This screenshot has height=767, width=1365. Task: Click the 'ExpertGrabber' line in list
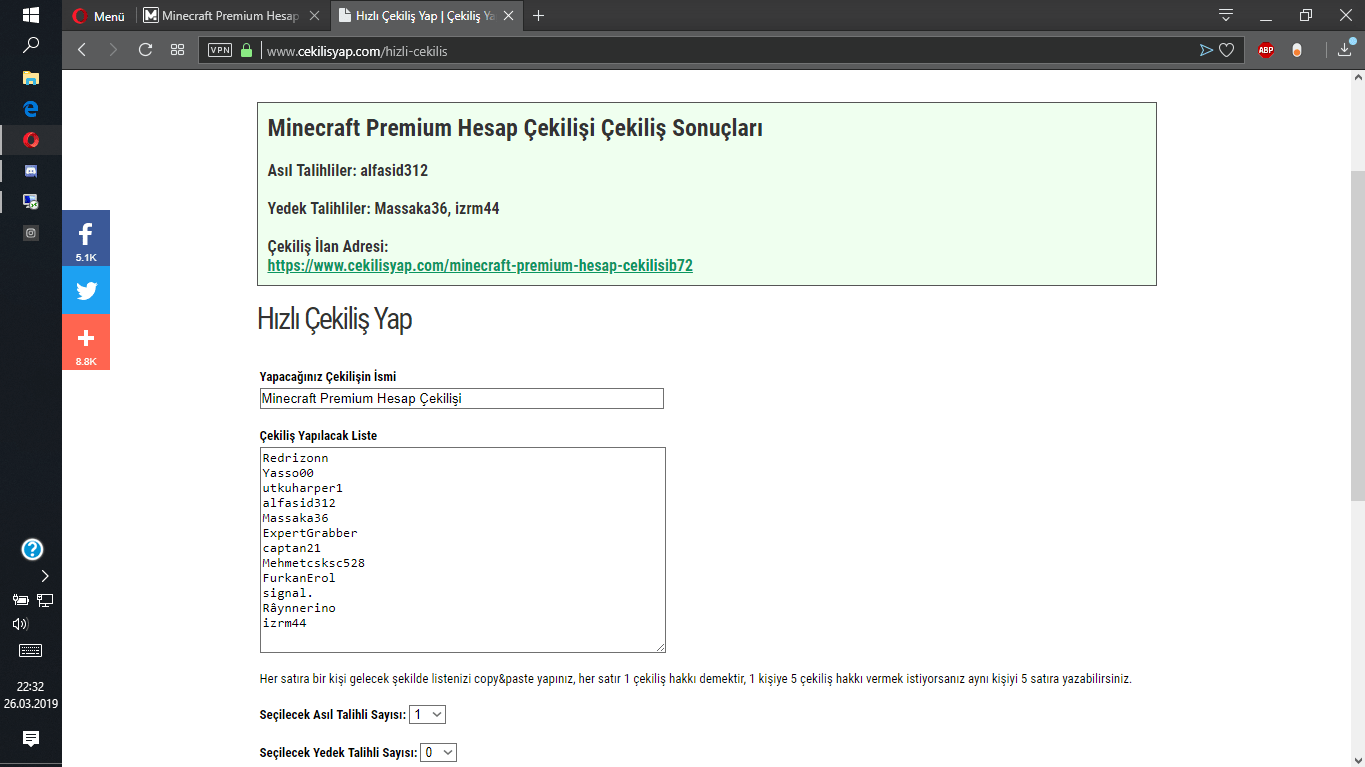310,533
